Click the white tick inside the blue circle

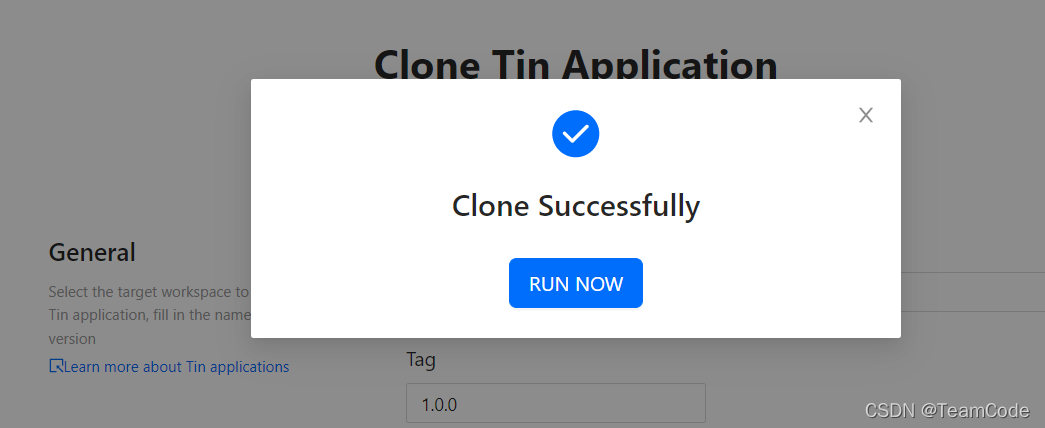pos(576,134)
